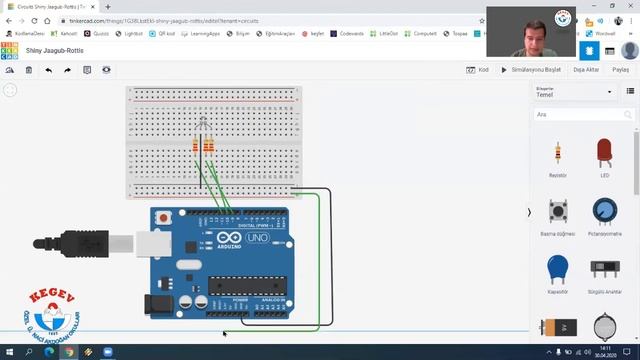Close the Circuits Shiny Jaagub-Rottis tab
Screen dimensions: 640x360
(x=93, y=7)
